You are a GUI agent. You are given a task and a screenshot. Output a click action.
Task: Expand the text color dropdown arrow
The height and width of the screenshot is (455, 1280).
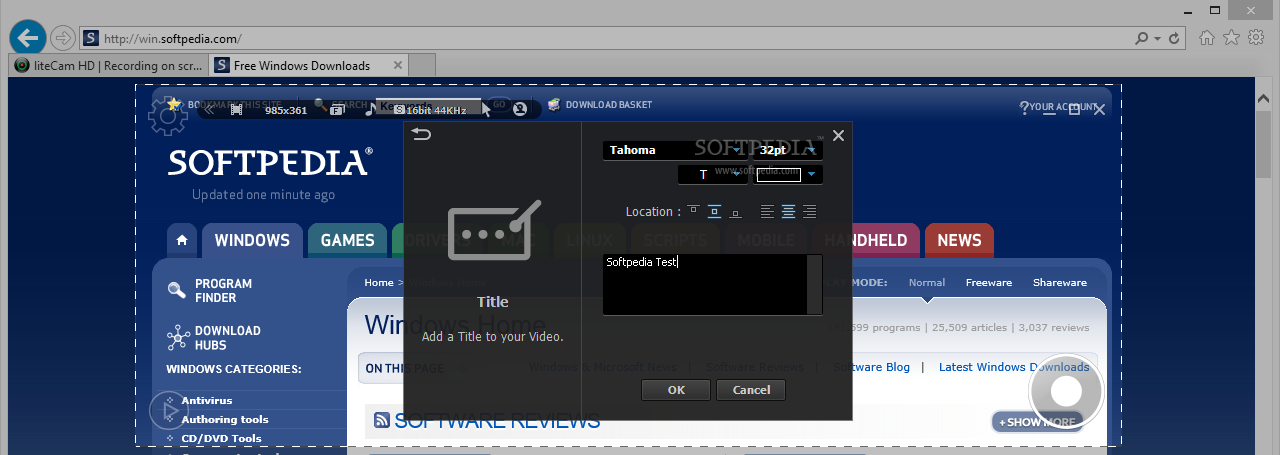pyautogui.click(x=812, y=175)
